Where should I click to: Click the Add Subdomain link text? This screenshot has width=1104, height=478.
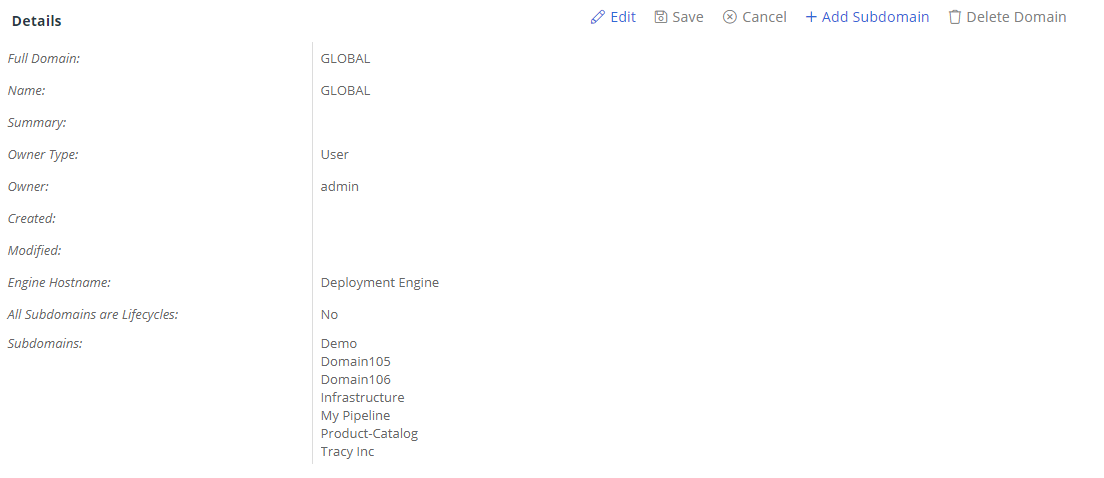(875, 17)
